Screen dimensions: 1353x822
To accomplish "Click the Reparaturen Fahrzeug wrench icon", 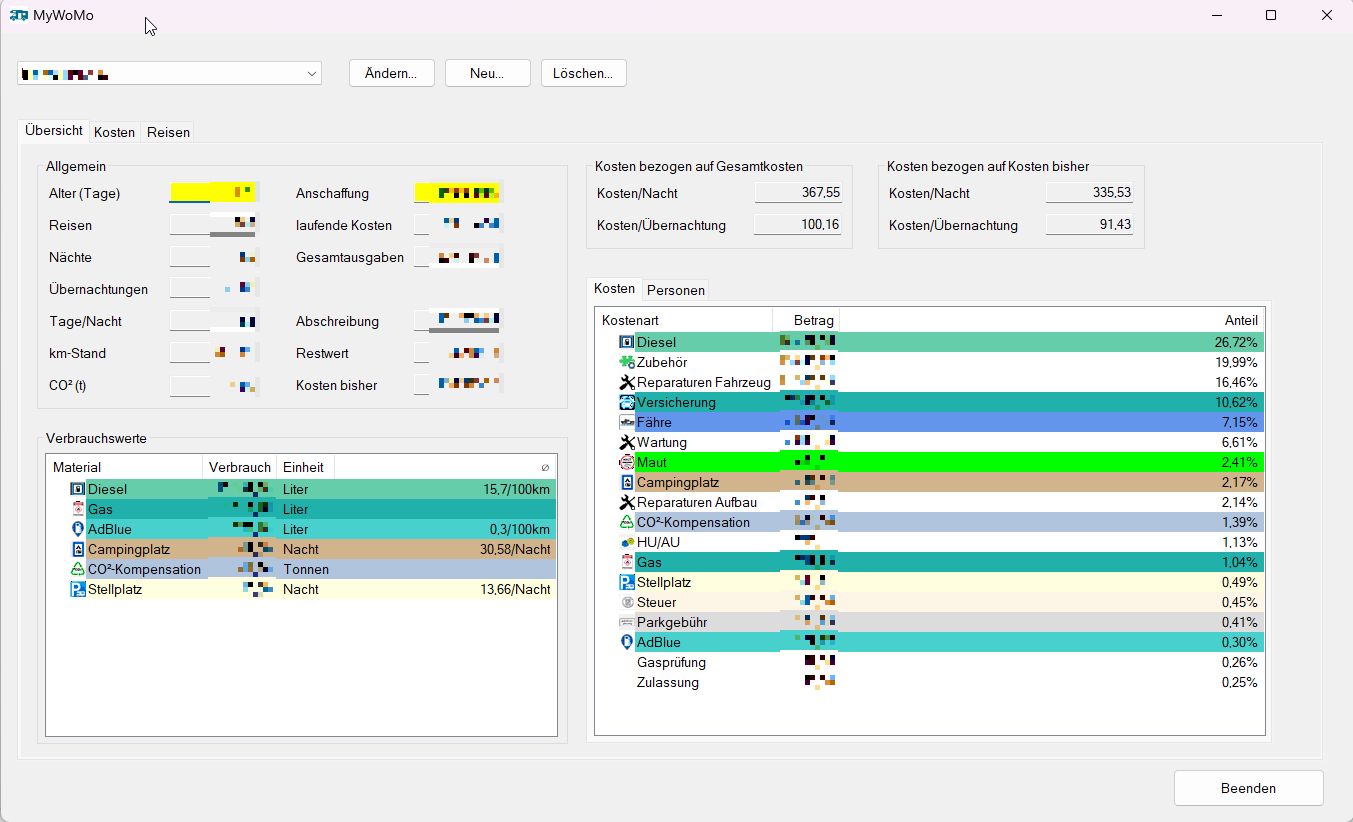I will [627, 382].
